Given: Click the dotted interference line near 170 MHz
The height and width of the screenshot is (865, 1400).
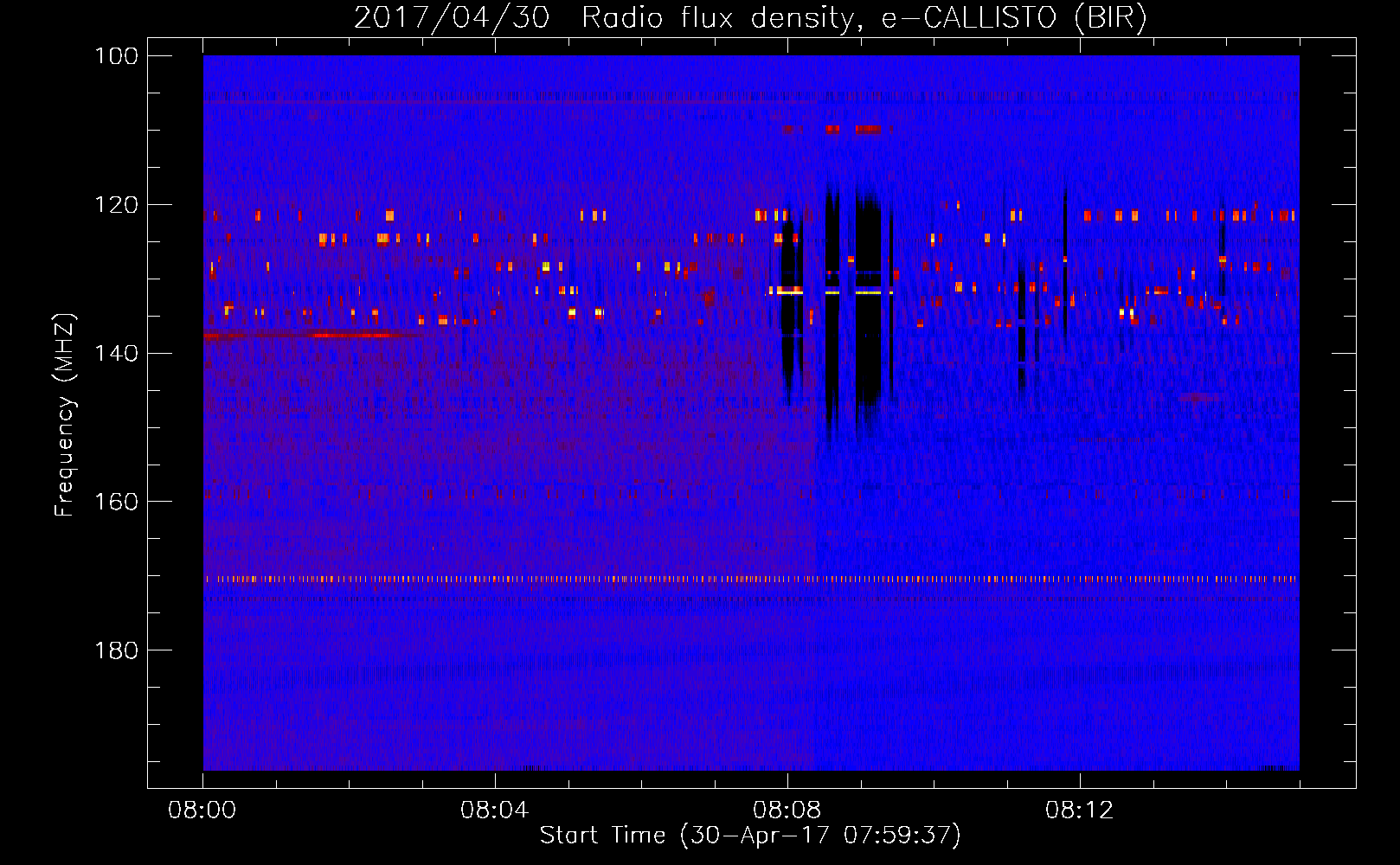Looking at the screenshot, I should click(751, 579).
